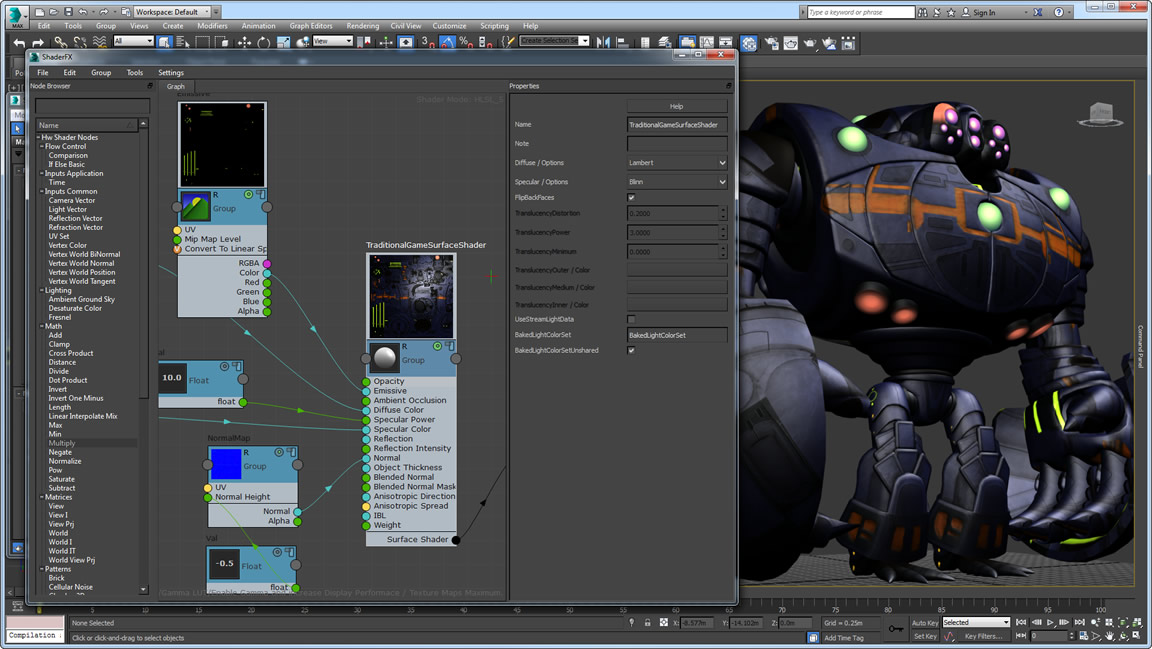Collapse the Math category in Node Browser

42,326
